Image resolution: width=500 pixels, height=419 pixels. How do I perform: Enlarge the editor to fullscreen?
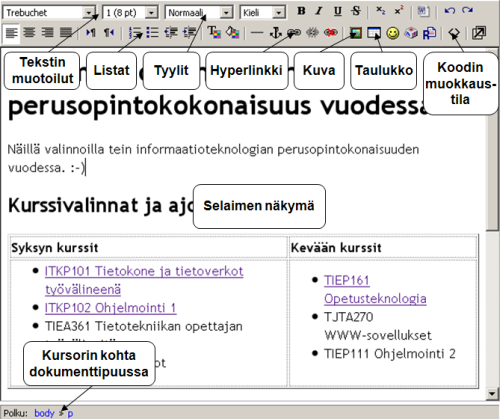[x=479, y=33]
